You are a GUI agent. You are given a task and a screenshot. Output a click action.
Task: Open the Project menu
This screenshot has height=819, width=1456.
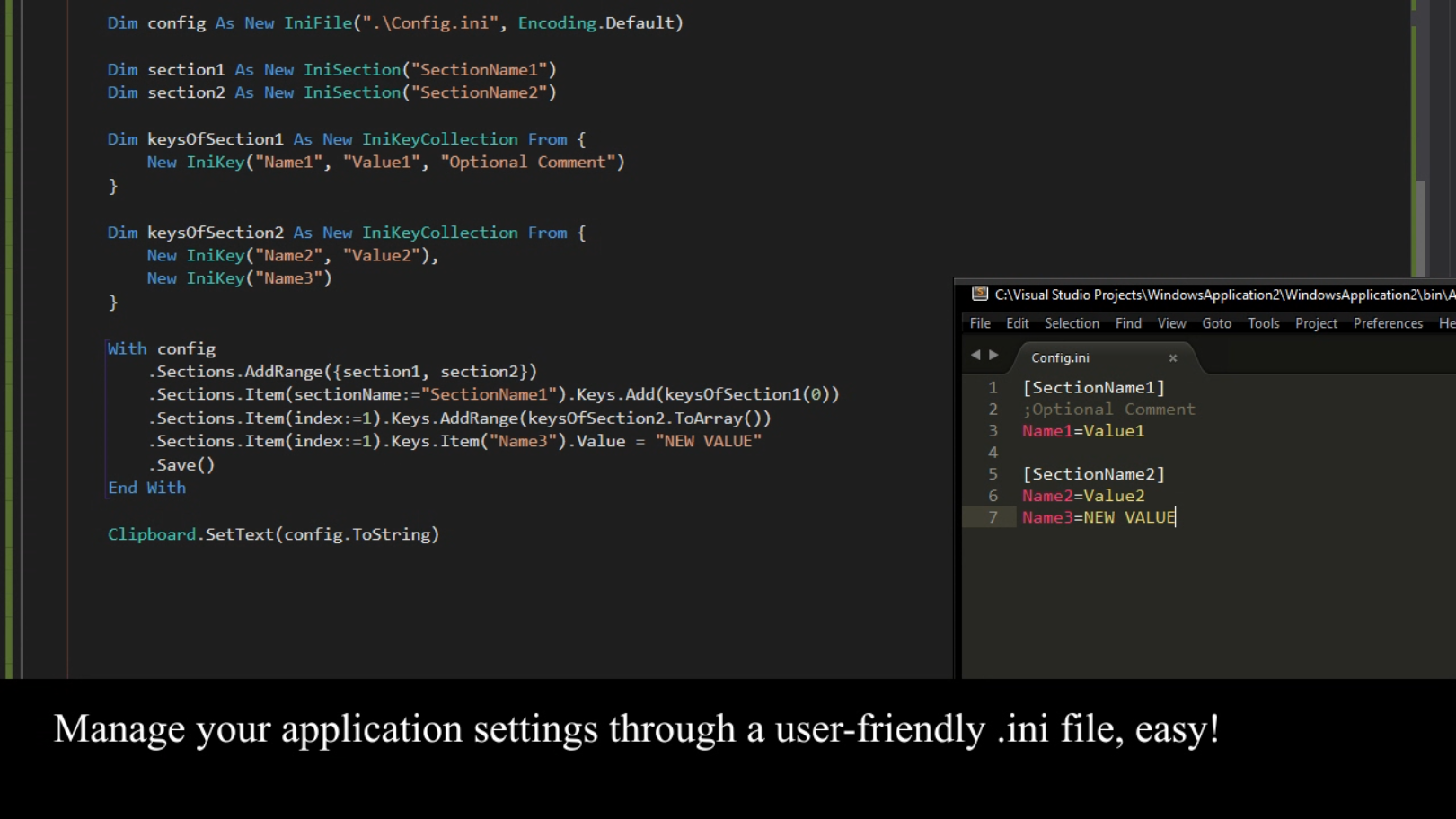pos(1316,323)
